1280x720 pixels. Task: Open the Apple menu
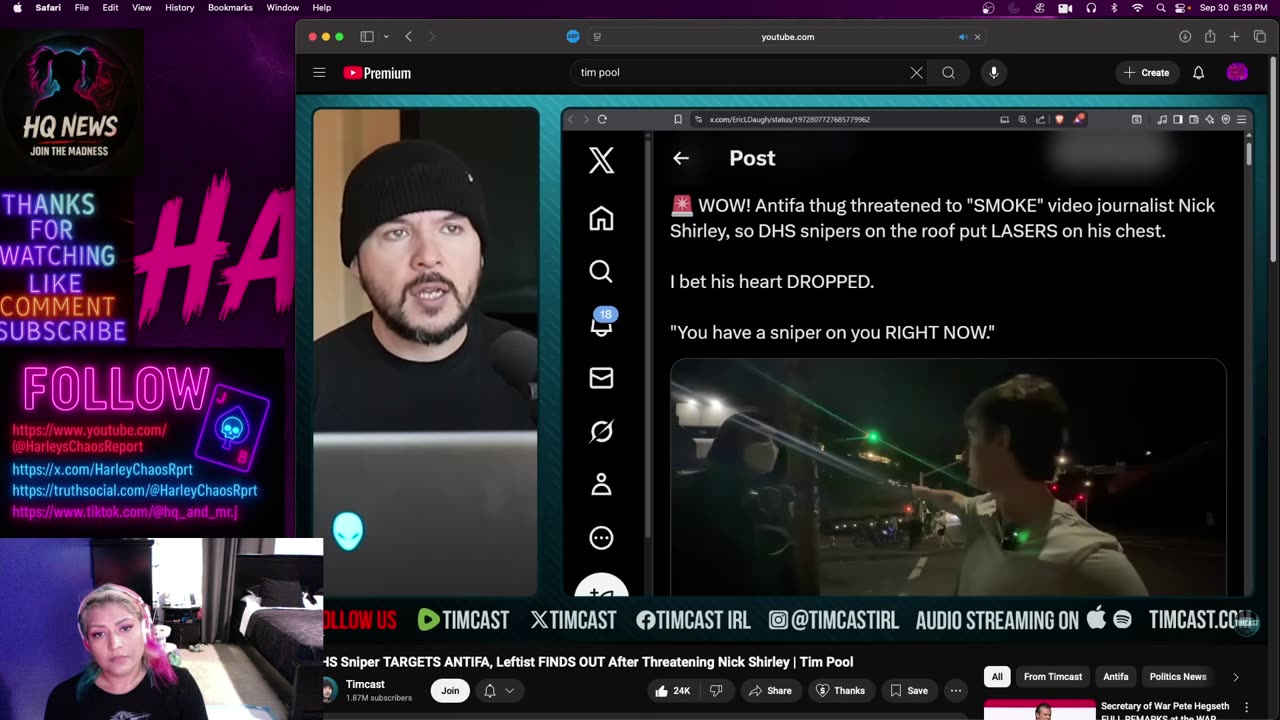[x=17, y=8]
